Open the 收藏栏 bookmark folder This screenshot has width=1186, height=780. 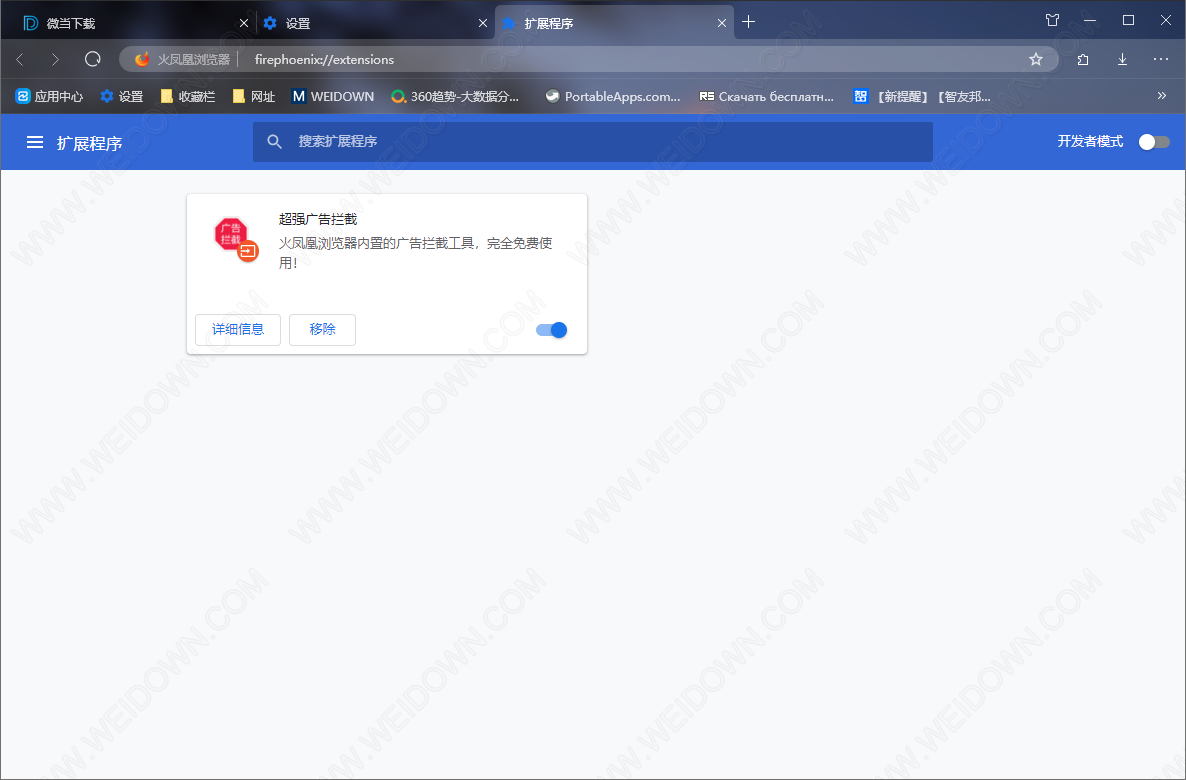coord(188,96)
